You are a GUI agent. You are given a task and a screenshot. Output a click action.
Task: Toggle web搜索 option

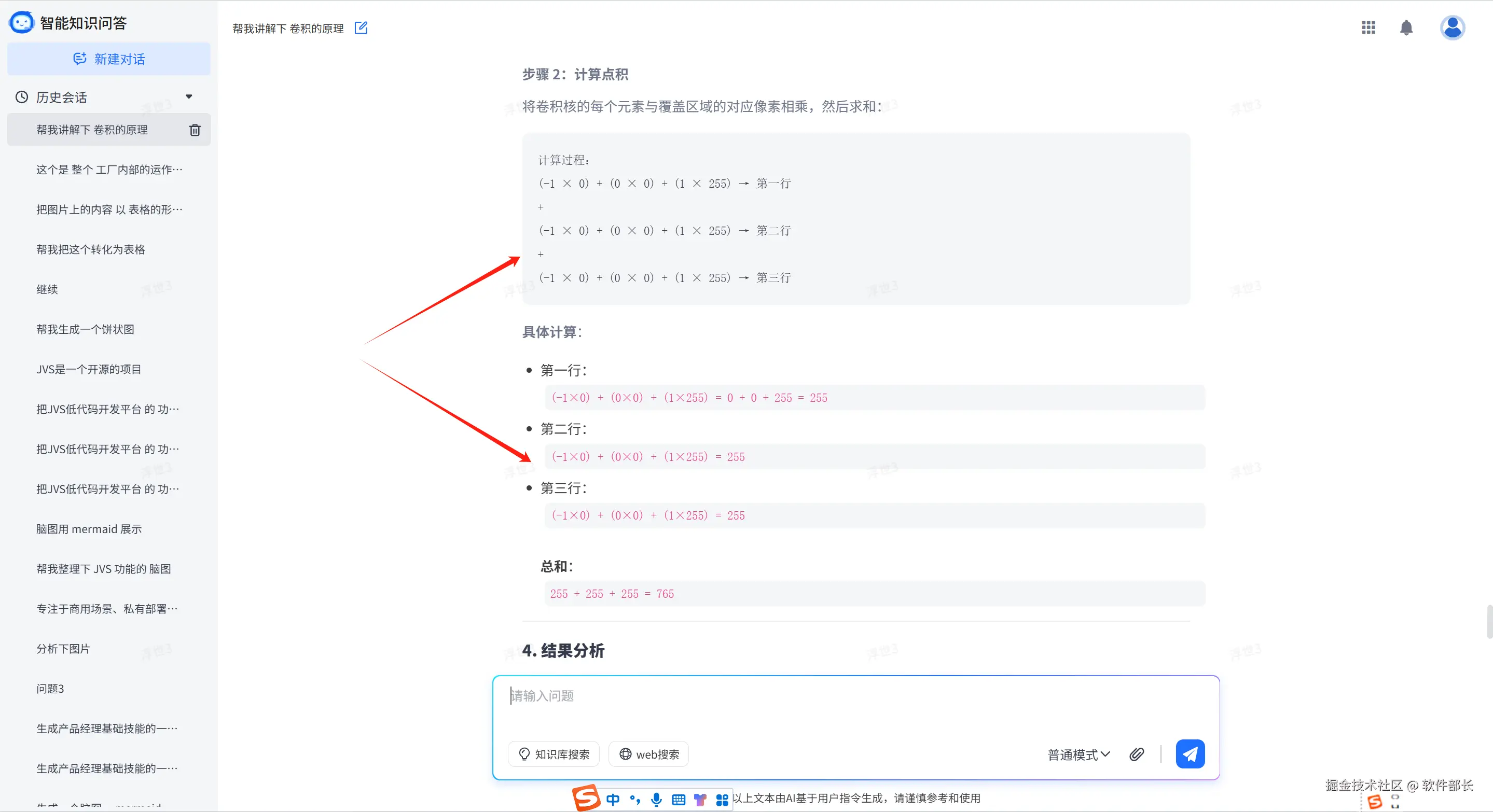[648, 754]
